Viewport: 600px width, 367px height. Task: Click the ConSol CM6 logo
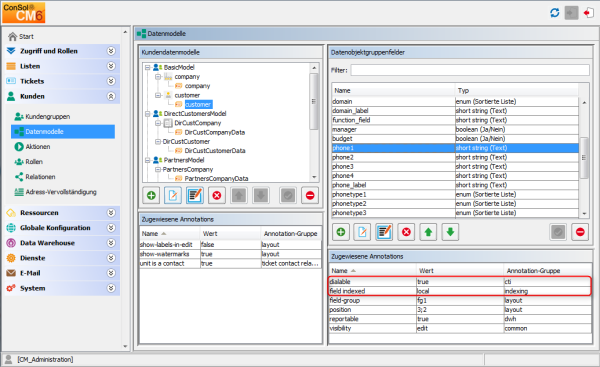[23, 13]
